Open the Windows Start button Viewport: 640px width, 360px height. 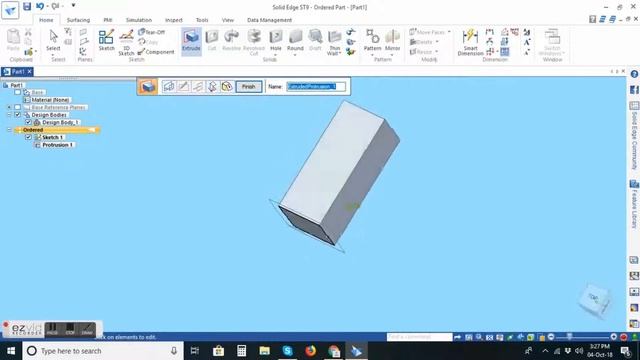click(x=11, y=351)
